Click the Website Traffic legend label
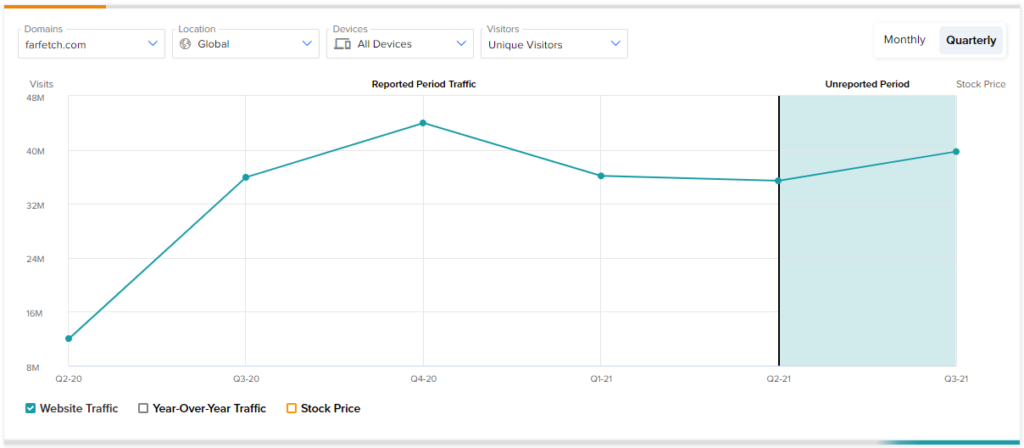Image resolution: width=1024 pixels, height=448 pixels. point(79,409)
